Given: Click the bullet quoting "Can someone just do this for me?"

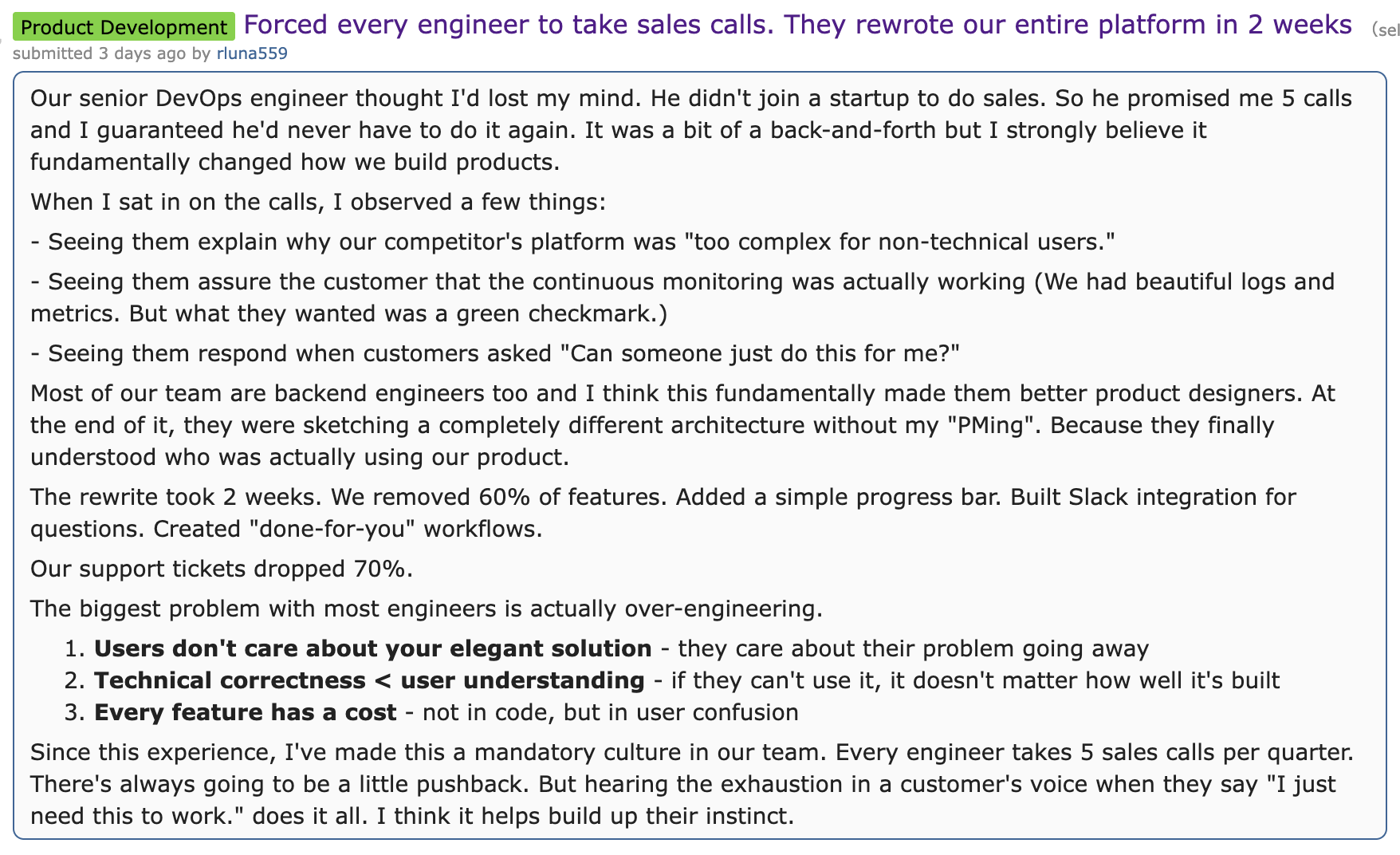Looking at the screenshot, I should pos(495,353).
